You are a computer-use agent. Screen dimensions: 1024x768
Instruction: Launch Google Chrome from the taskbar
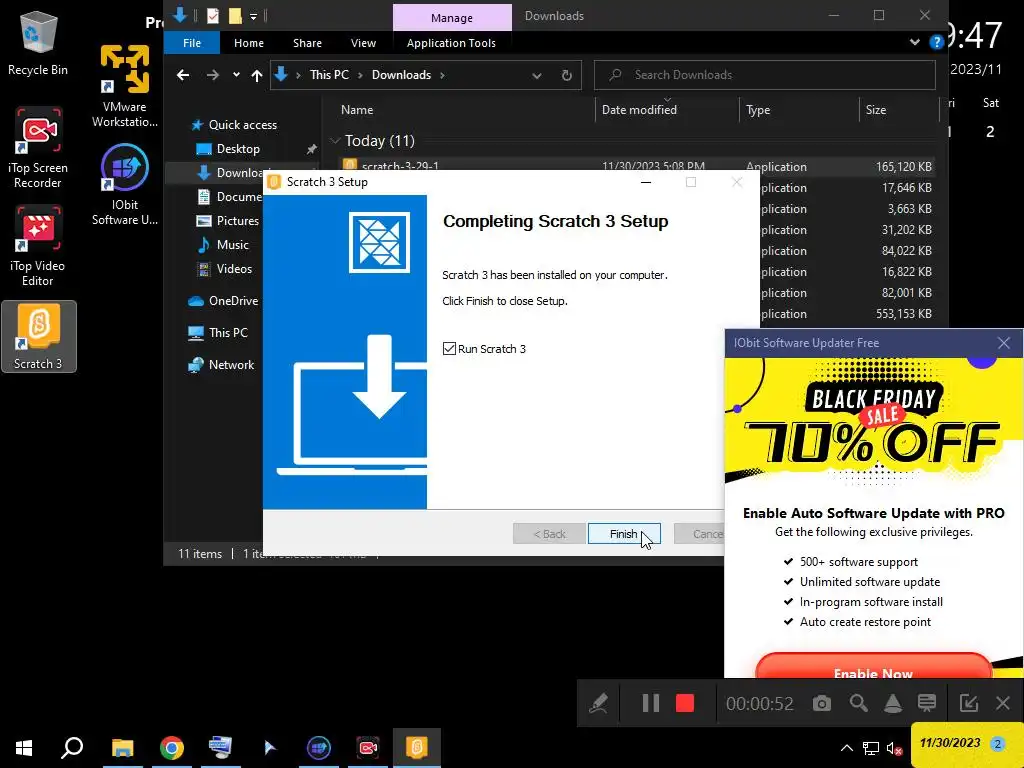coord(171,747)
